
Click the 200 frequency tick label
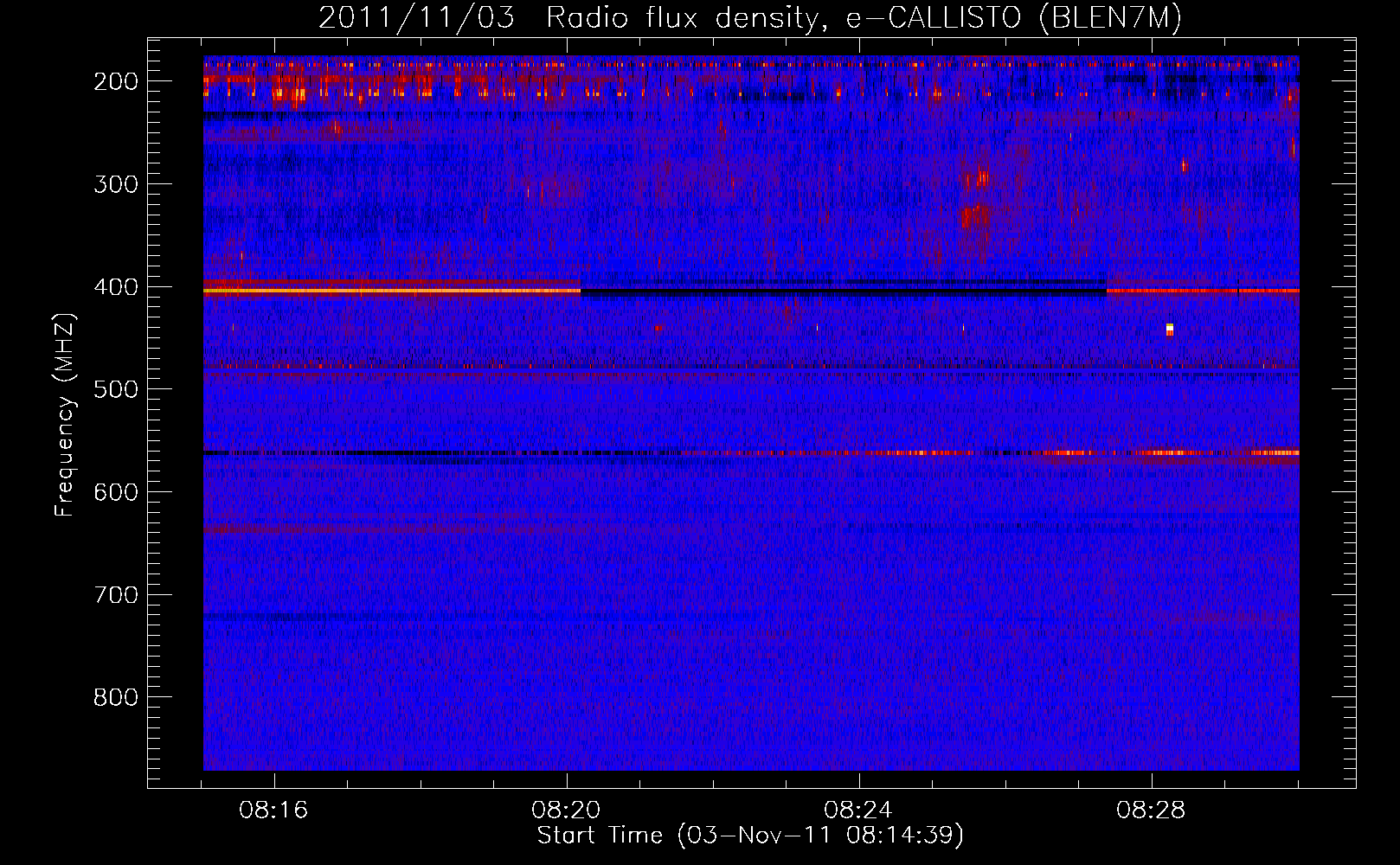[x=115, y=81]
